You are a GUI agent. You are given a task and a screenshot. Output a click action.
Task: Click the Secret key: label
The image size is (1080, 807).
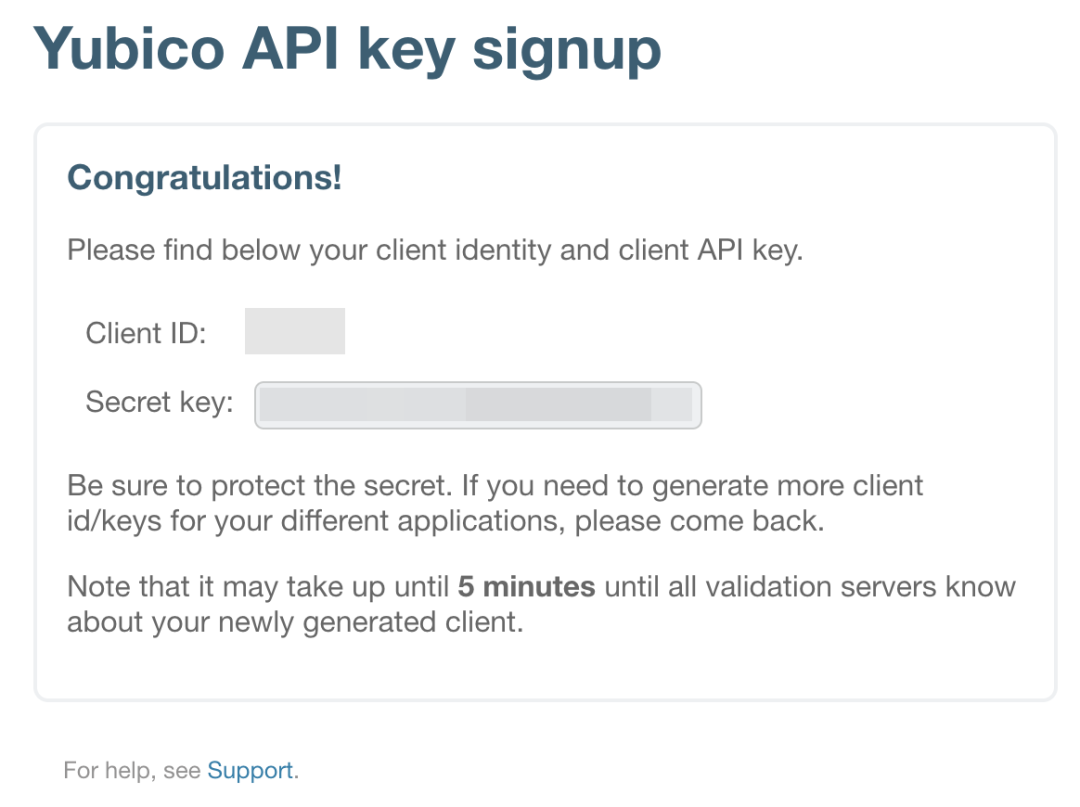click(159, 402)
